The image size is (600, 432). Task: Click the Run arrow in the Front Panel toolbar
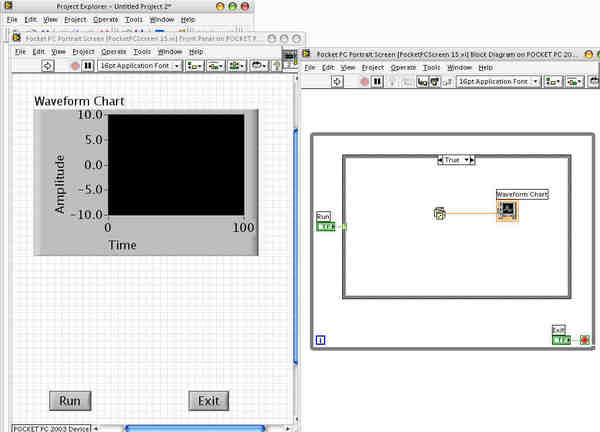(x=47, y=66)
